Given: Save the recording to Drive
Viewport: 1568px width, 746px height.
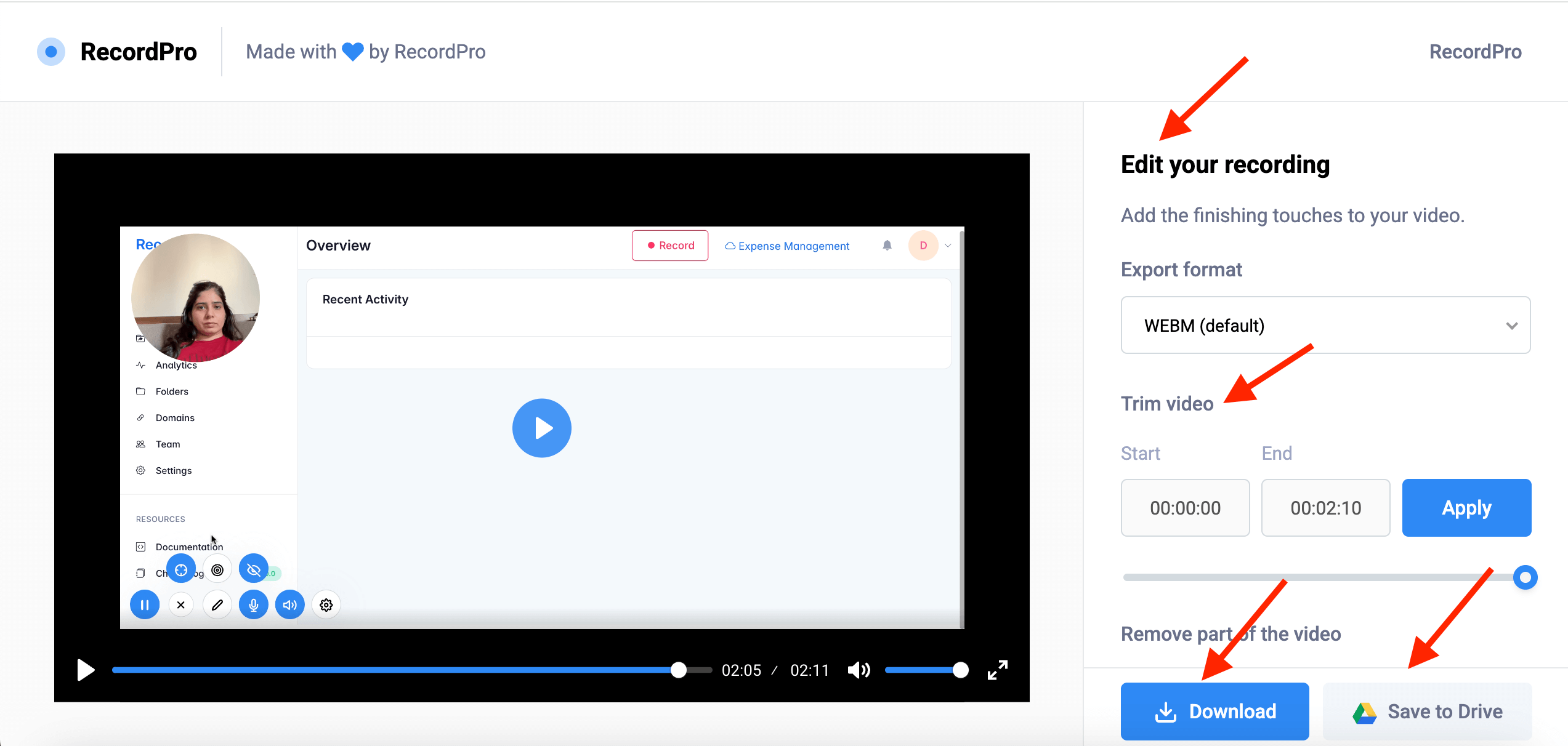Looking at the screenshot, I should 1427,711.
